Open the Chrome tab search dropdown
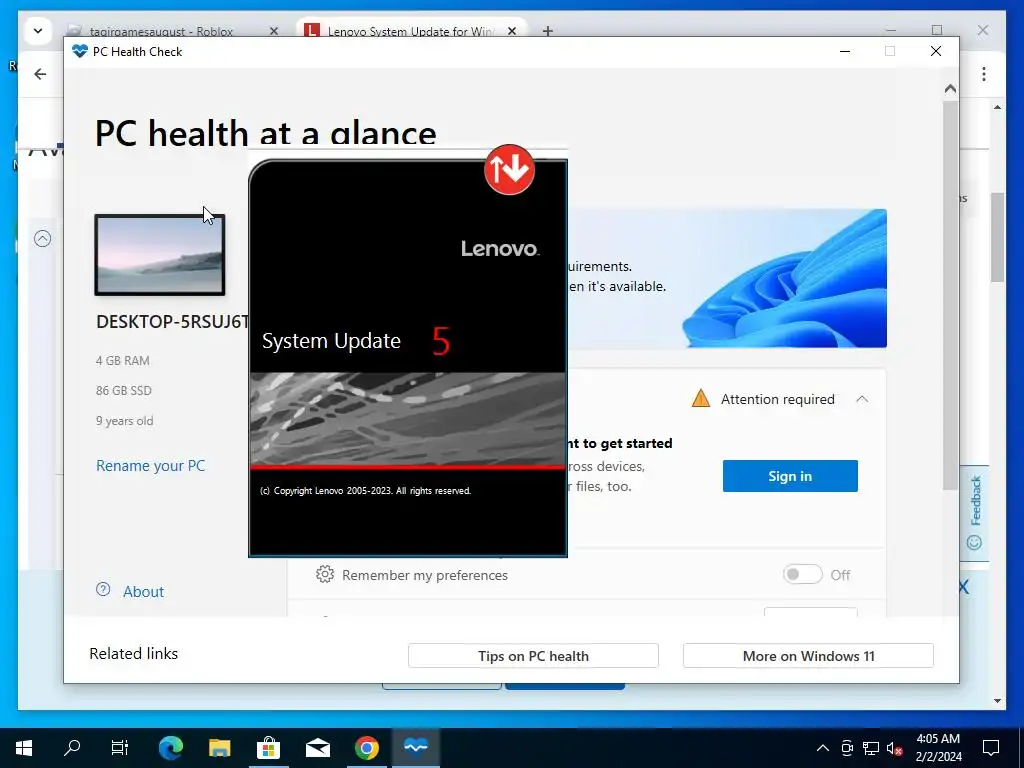Viewport: 1024px width, 768px height. click(x=38, y=31)
